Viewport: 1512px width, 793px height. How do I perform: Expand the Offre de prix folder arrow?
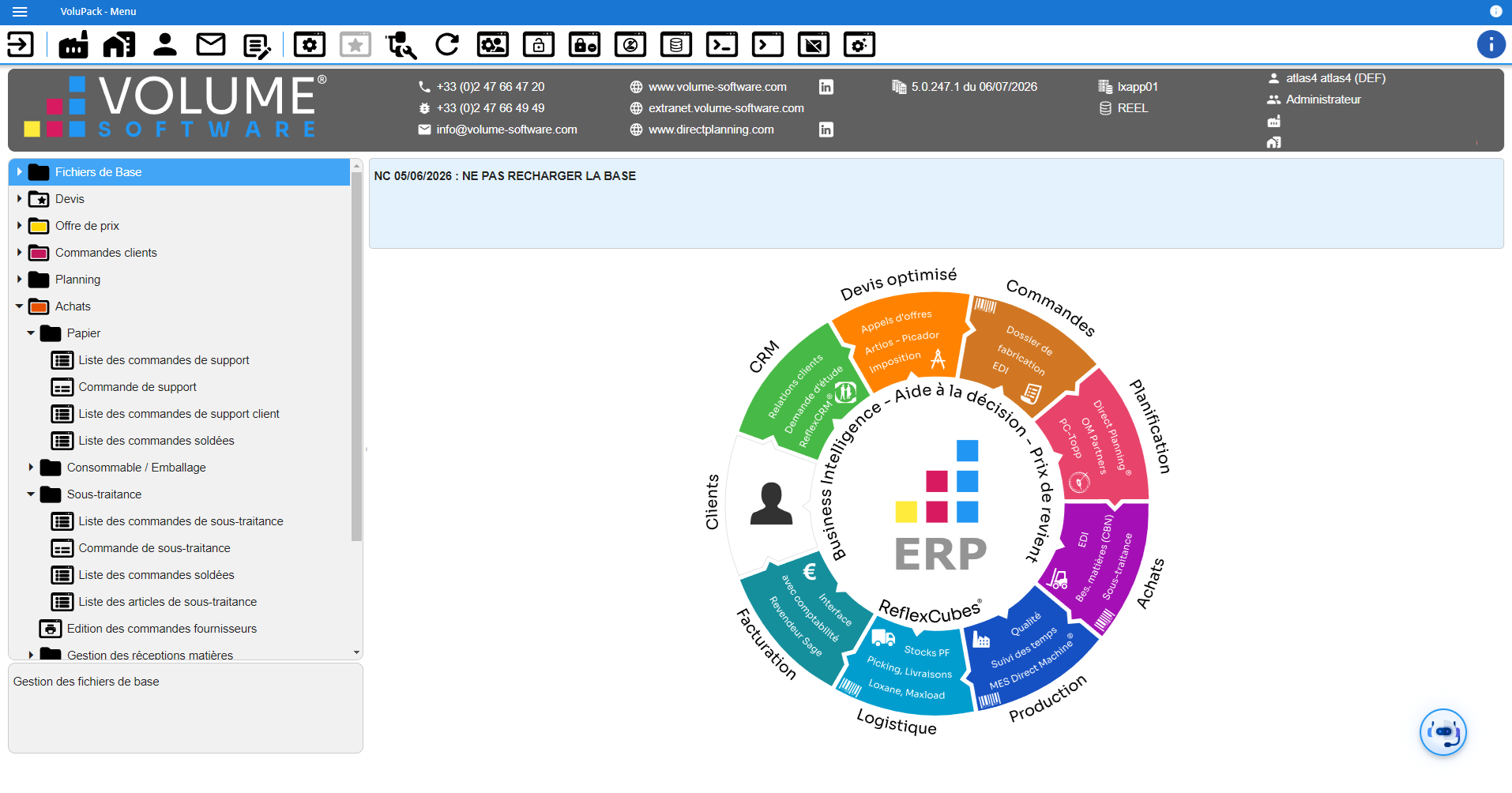(20, 226)
